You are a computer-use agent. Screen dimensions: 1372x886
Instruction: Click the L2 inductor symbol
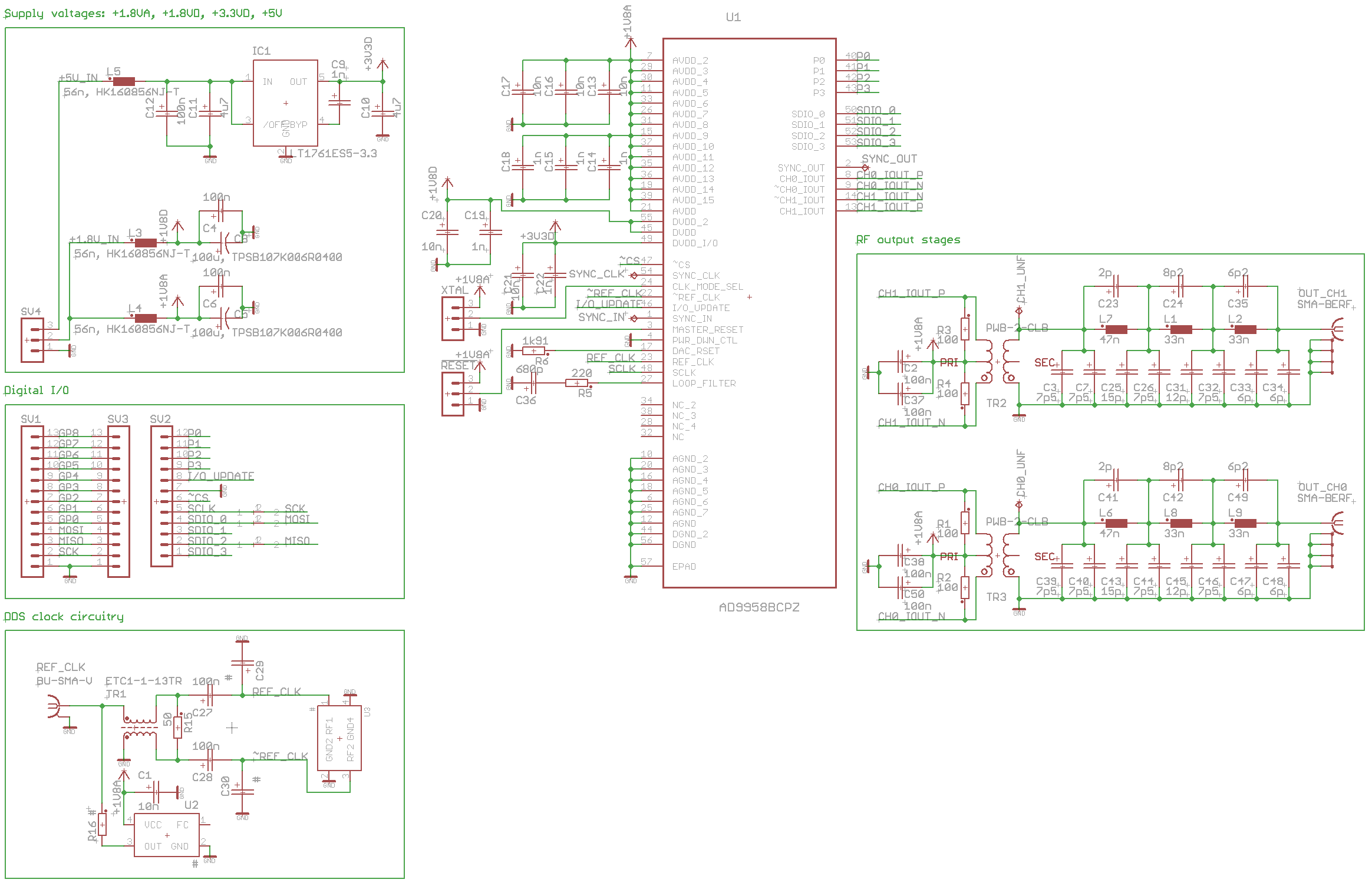point(1245,329)
